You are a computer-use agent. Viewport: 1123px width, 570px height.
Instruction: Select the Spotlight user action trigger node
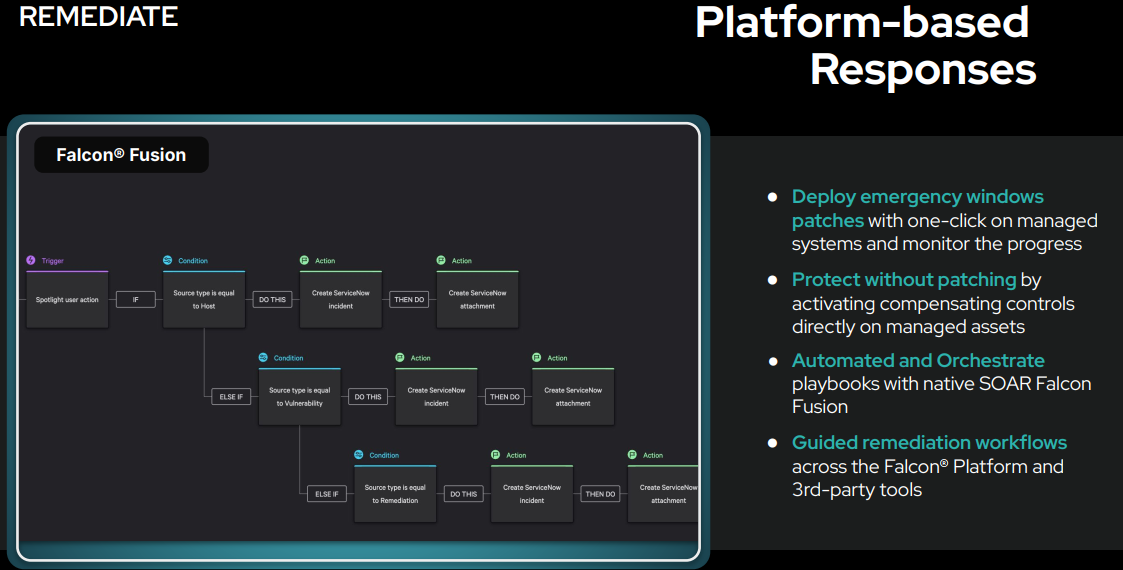pos(67,299)
